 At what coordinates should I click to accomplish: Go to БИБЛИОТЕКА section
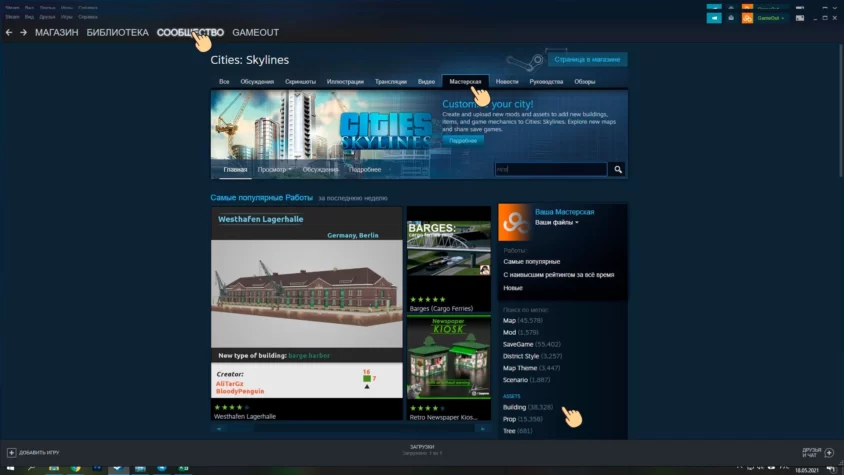(117, 33)
